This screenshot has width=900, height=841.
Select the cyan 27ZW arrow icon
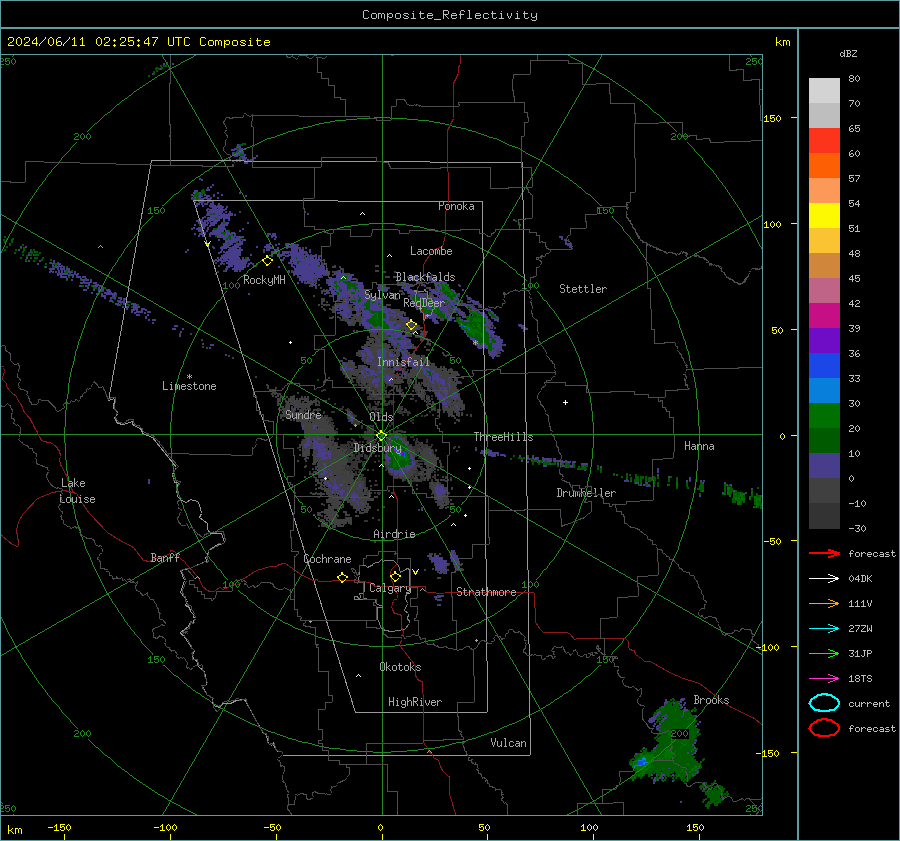click(x=824, y=629)
